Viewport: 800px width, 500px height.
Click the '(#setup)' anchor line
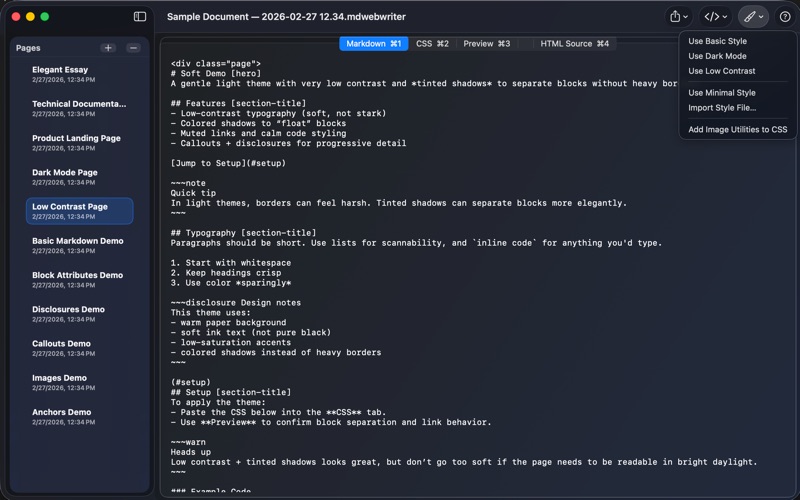pos(191,382)
